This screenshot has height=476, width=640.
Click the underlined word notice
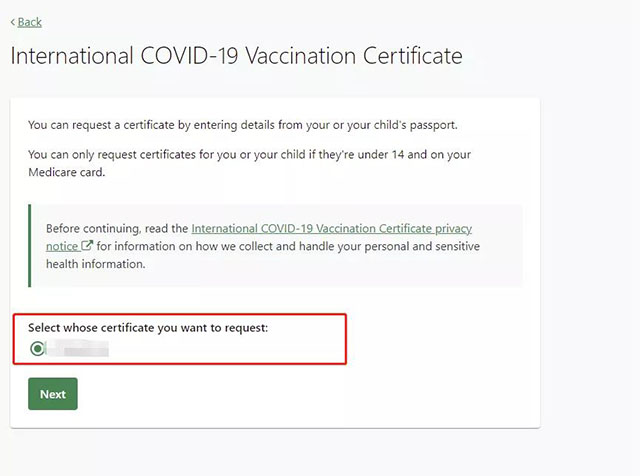point(62,246)
